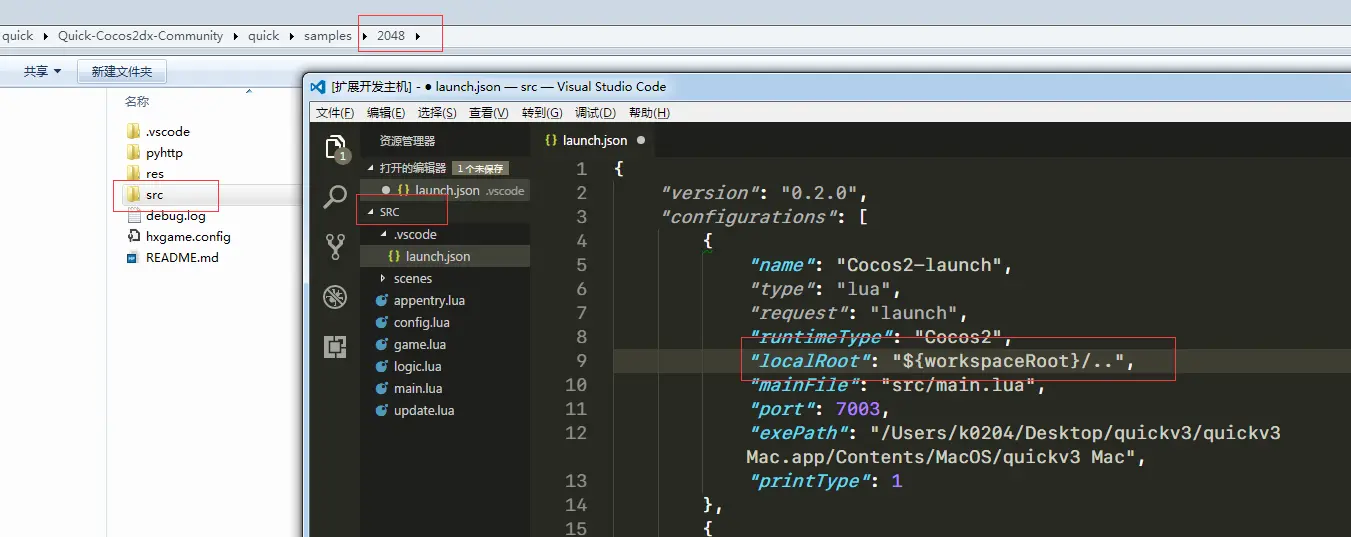Click the 新建文件夹 button
Screen dimensions: 1351x537
pyautogui.click(x=122, y=71)
